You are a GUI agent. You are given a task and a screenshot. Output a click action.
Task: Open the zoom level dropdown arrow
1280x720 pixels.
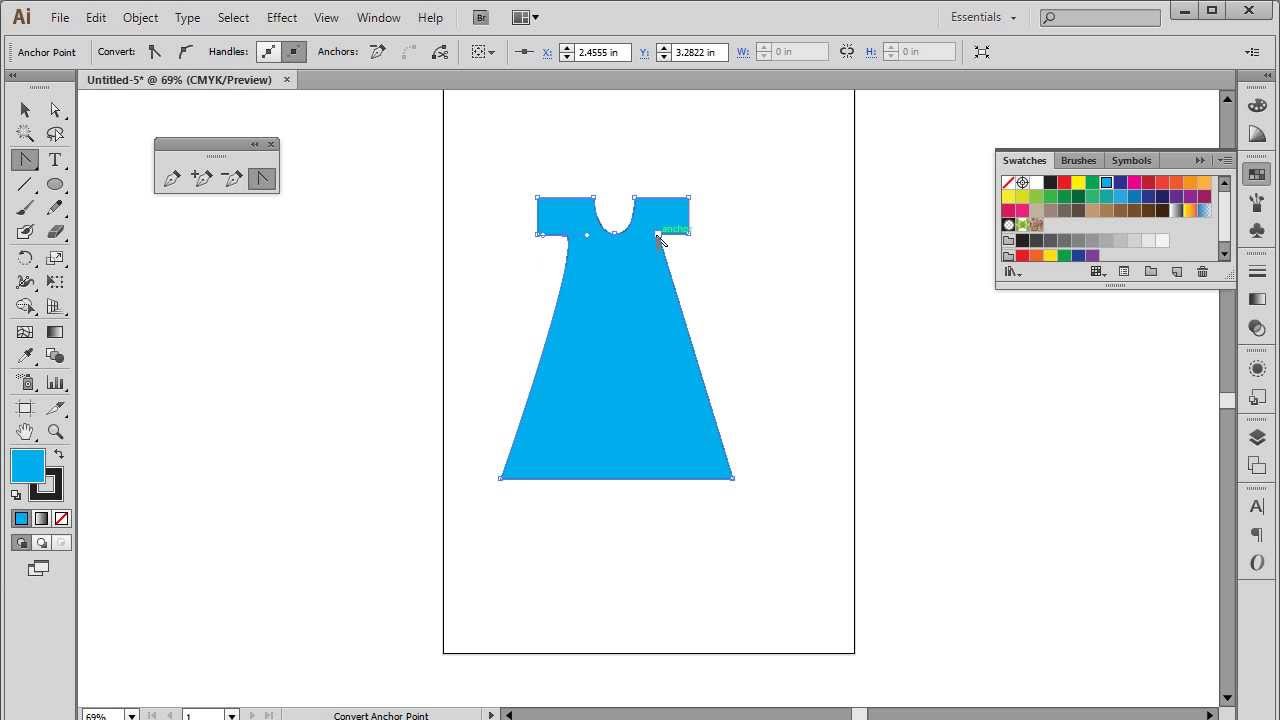pos(131,716)
